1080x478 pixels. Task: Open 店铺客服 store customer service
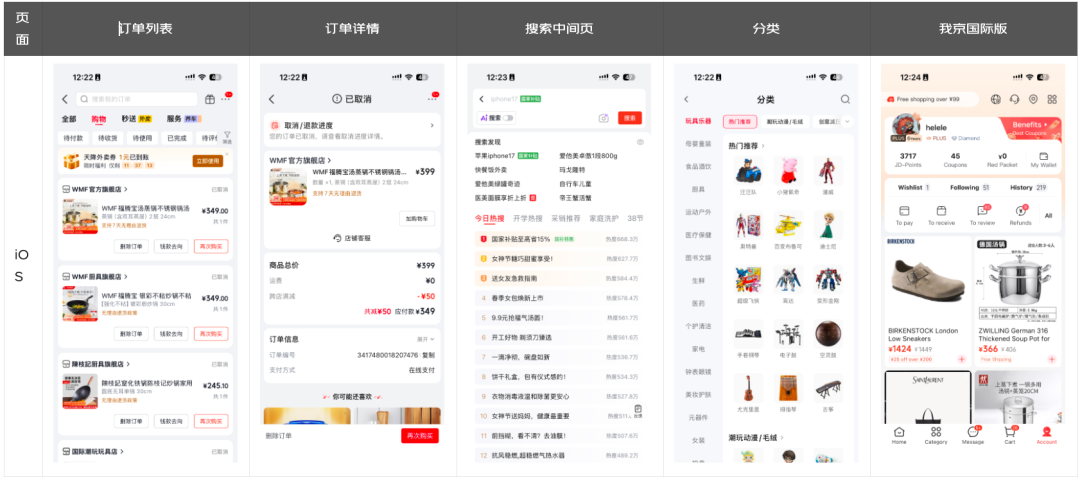click(x=352, y=238)
